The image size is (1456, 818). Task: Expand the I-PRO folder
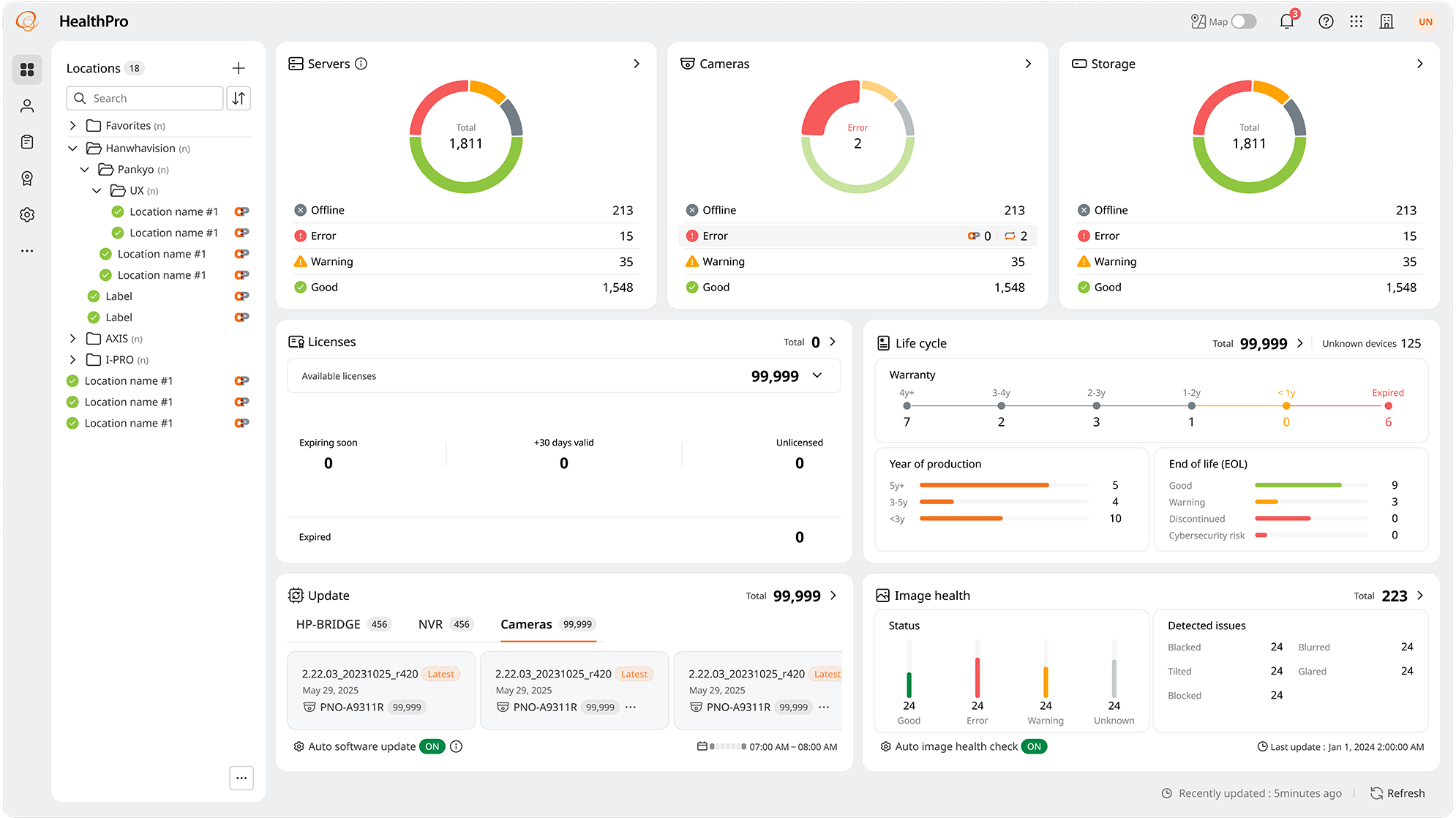tap(72, 360)
